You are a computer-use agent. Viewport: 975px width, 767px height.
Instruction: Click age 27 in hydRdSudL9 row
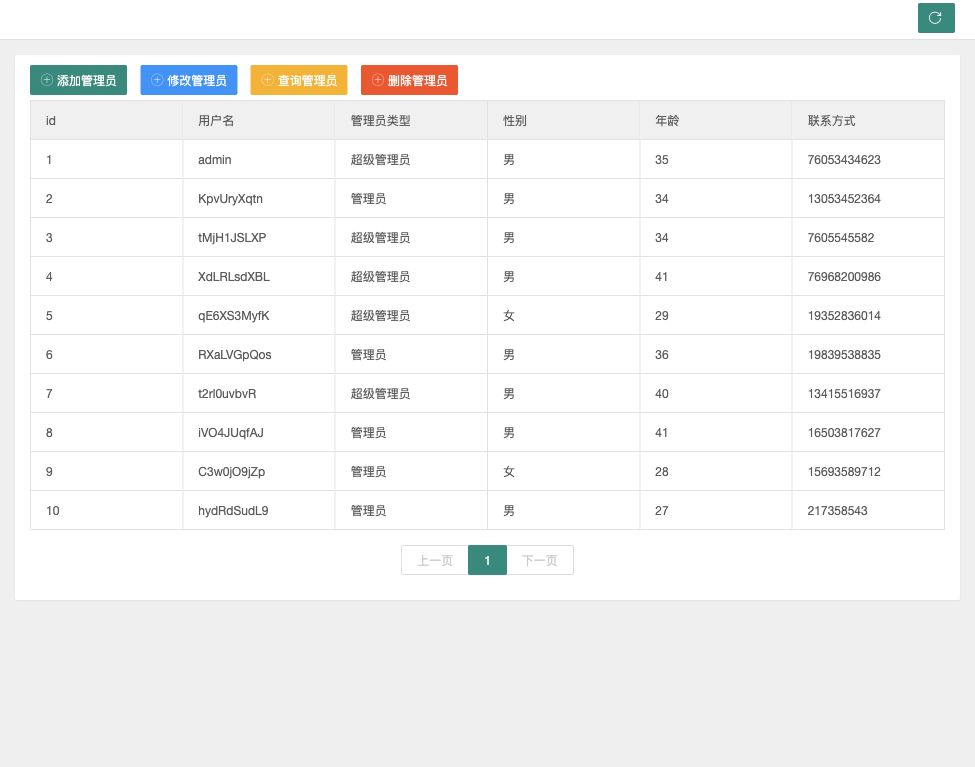[x=662, y=511]
